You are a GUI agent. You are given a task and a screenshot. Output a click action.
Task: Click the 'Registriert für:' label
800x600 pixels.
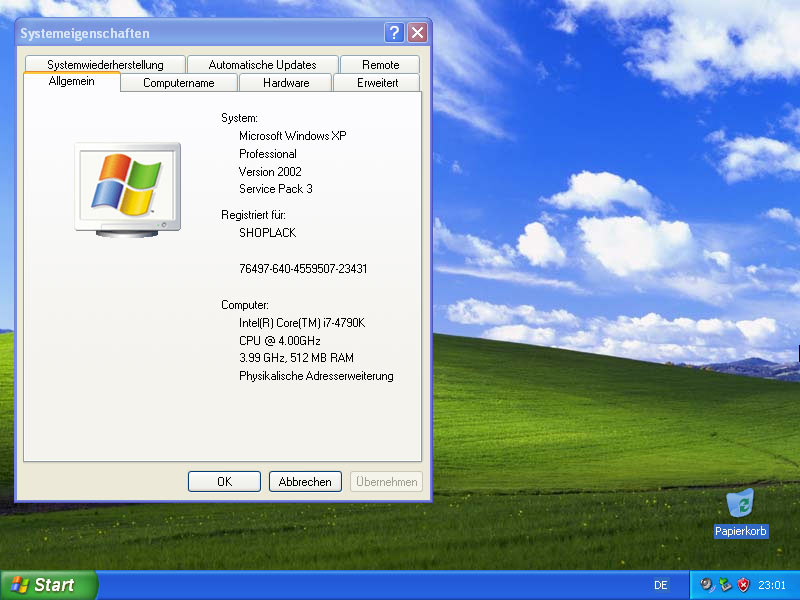coord(253,215)
